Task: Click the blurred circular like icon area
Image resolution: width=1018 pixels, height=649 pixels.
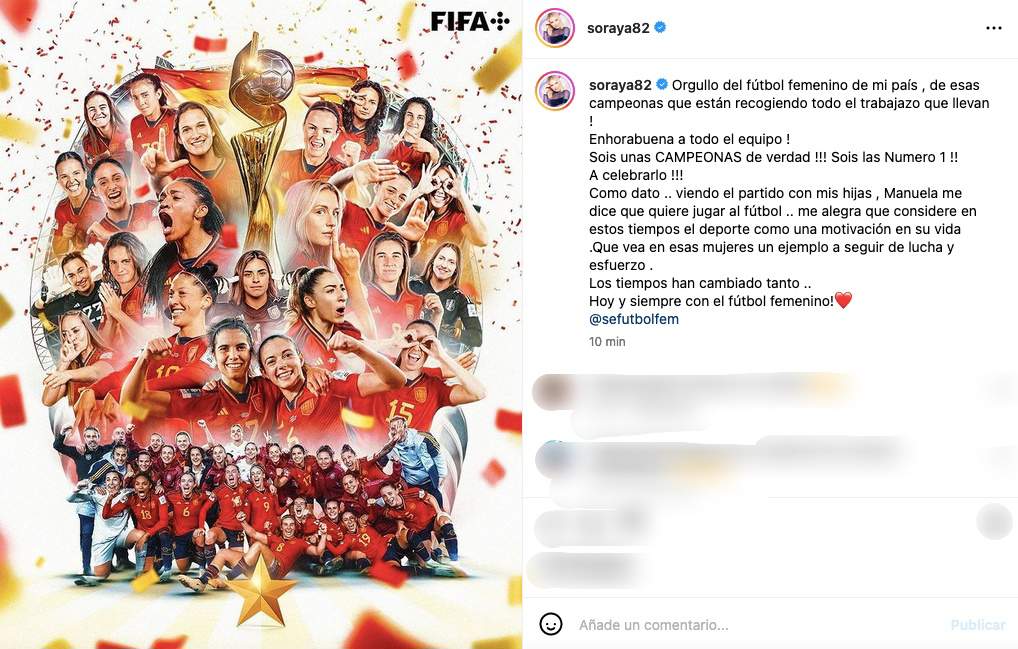Action: pos(994,522)
